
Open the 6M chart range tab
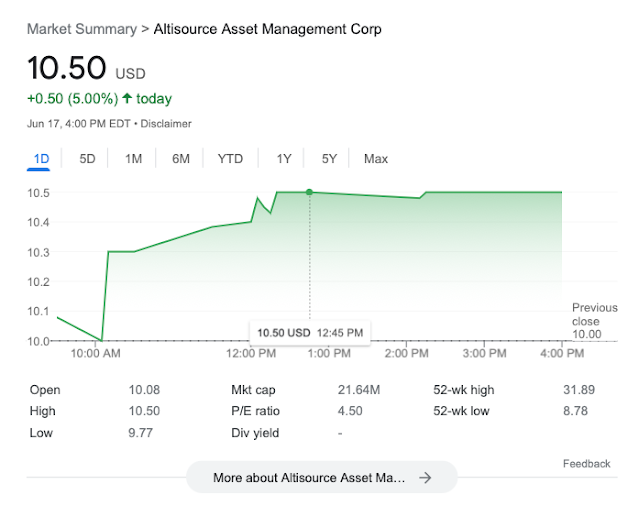pyautogui.click(x=180, y=159)
